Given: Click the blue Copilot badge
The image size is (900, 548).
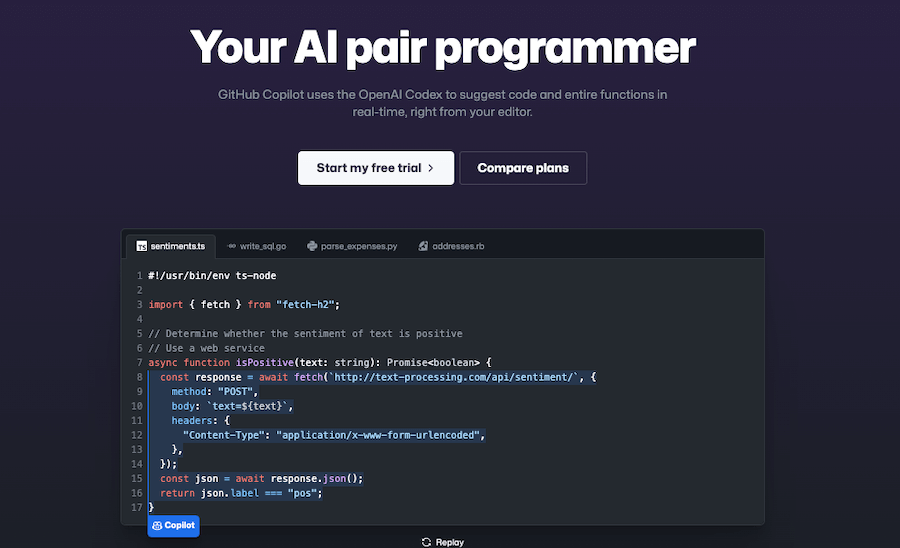Looking at the screenshot, I should click(173, 526).
